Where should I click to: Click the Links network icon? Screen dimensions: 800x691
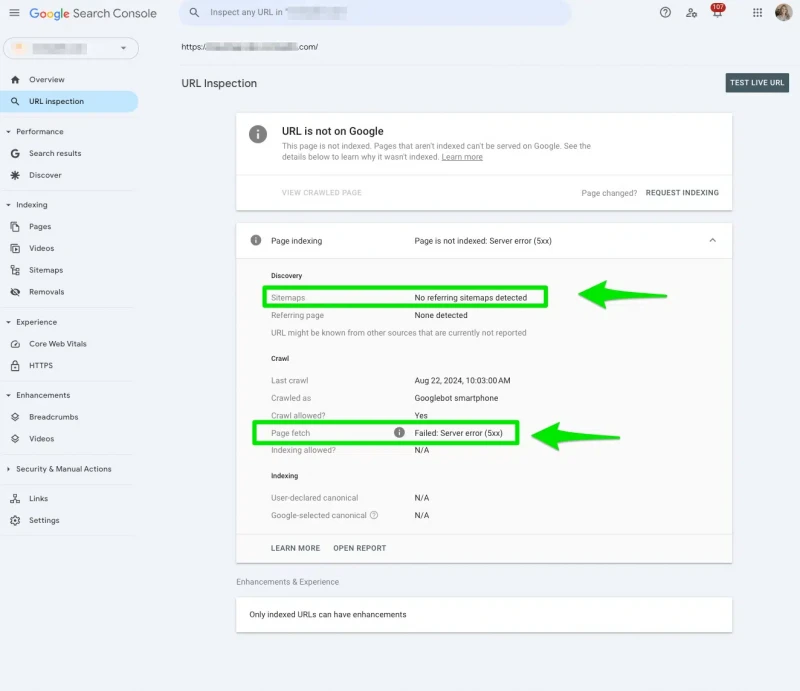[x=15, y=499]
